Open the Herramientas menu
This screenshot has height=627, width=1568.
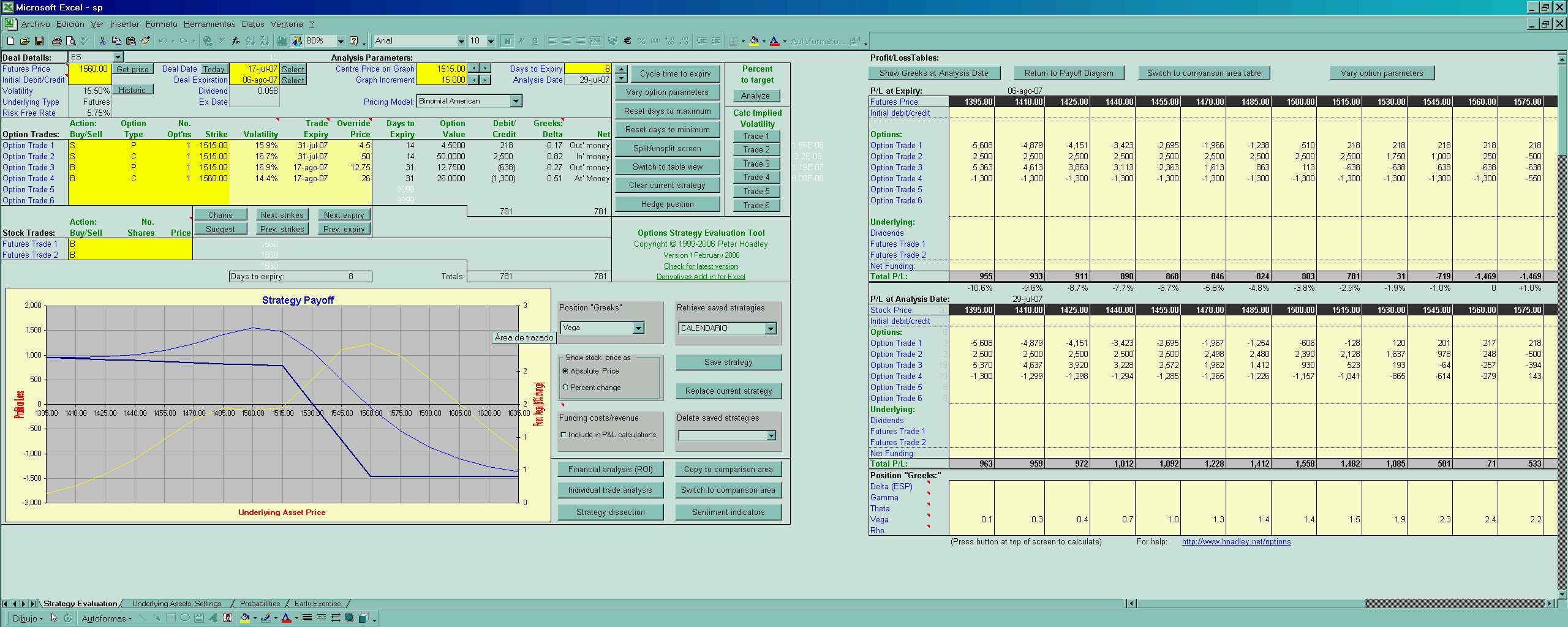(x=209, y=24)
